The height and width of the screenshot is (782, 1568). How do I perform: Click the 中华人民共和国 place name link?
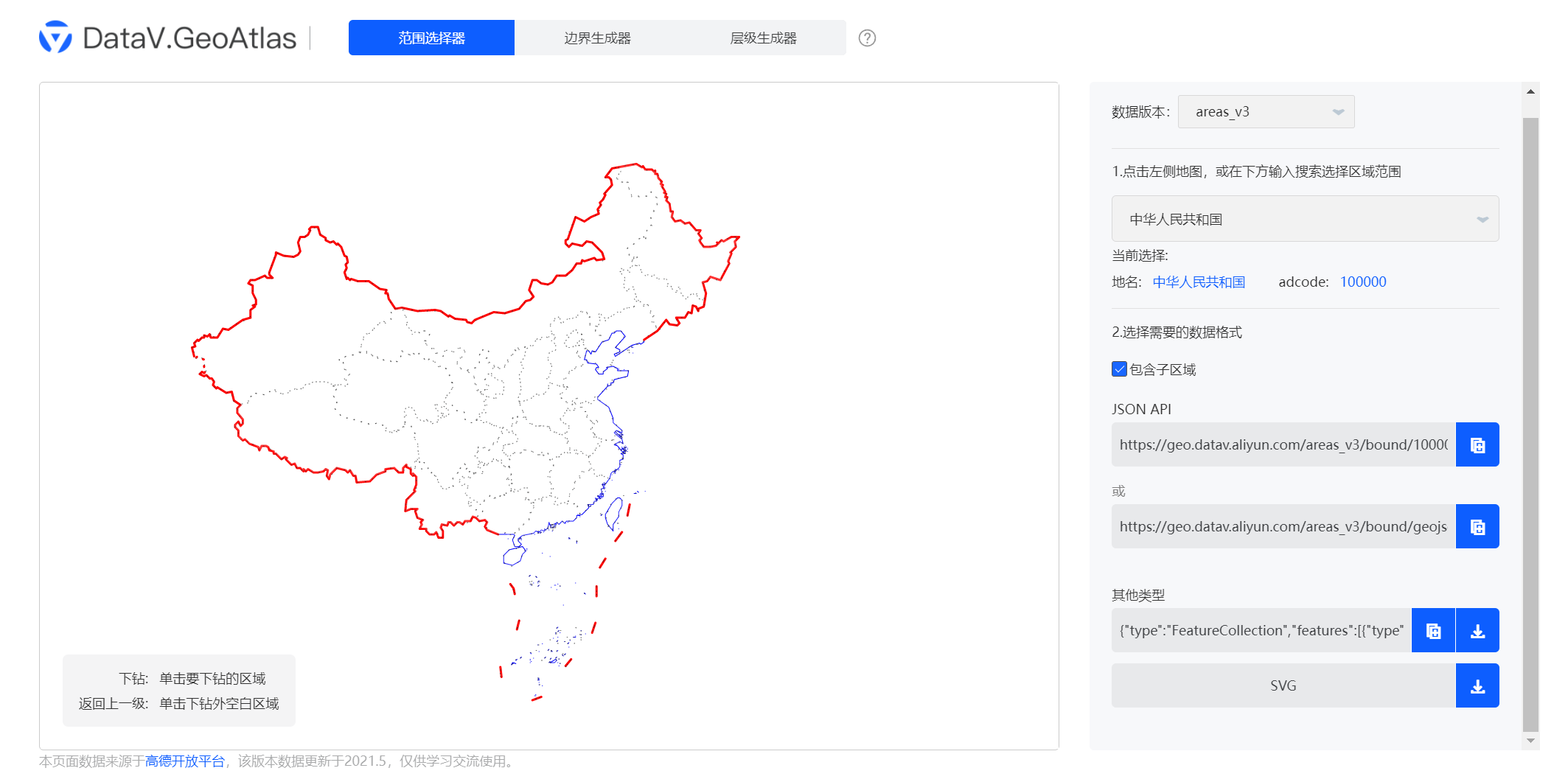click(1199, 282)
